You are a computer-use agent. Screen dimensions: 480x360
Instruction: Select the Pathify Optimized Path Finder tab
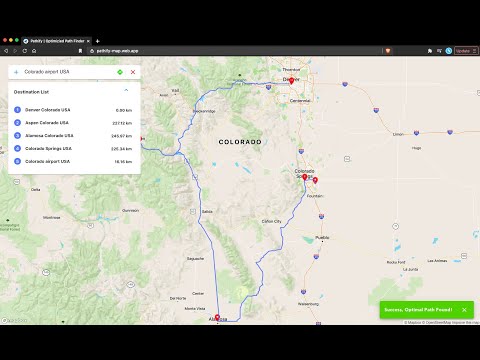pos(56,41)
